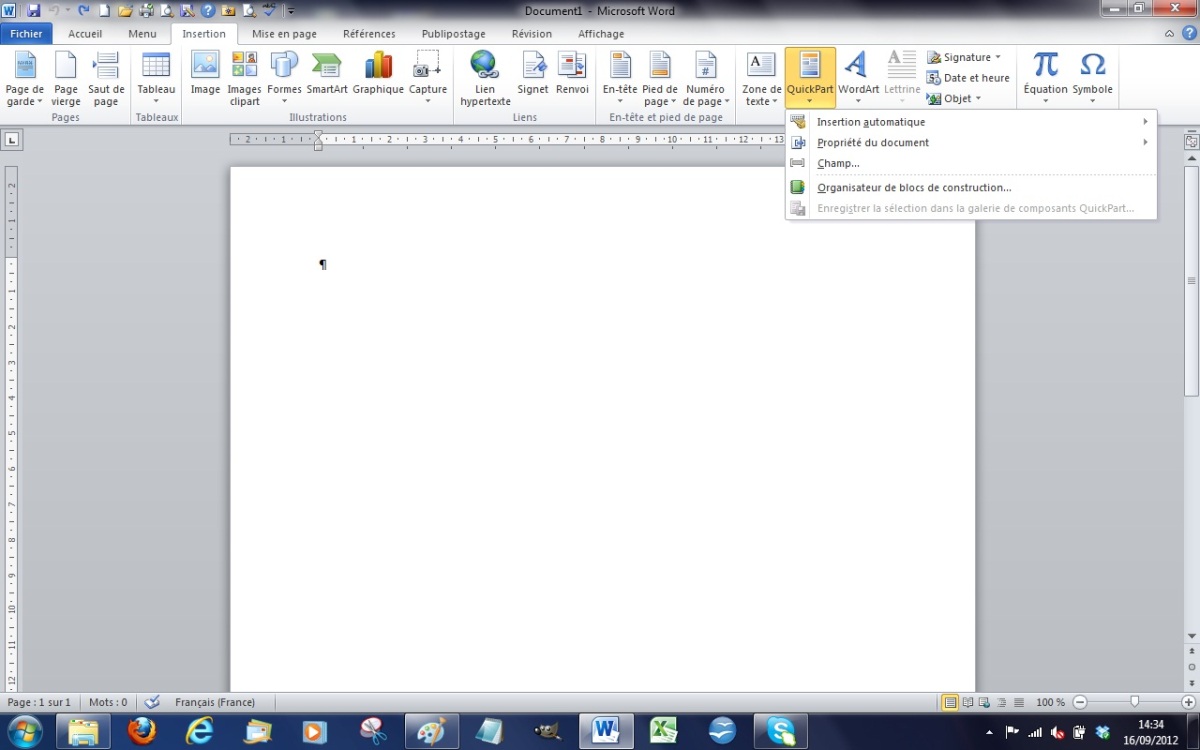Screen dimensions: 1200x750
Task: Change language via Français (France)
Action: pyautogui.click(x=215, y=703)
